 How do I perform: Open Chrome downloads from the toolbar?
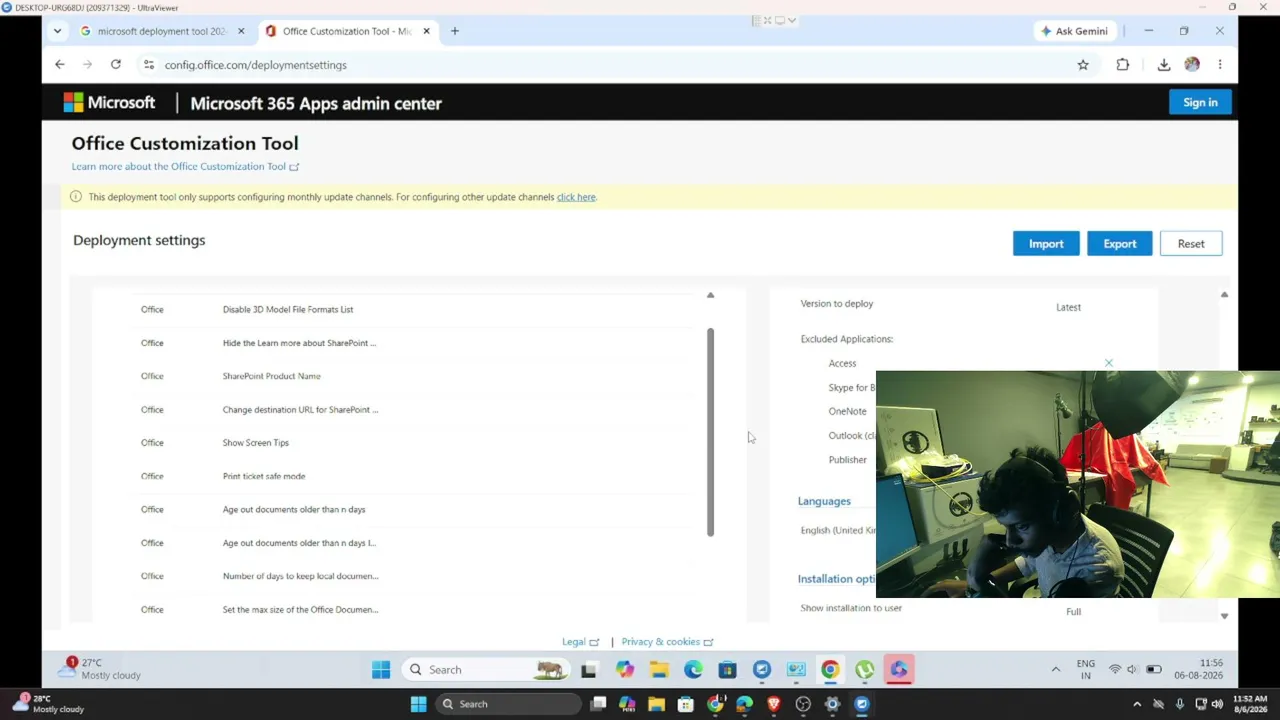(1164, 65)
